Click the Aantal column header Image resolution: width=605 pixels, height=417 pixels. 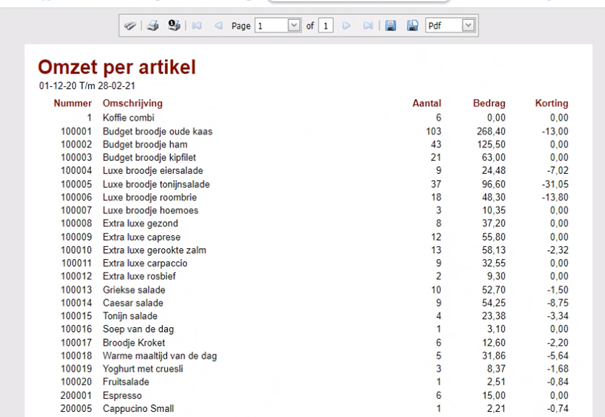426,103
